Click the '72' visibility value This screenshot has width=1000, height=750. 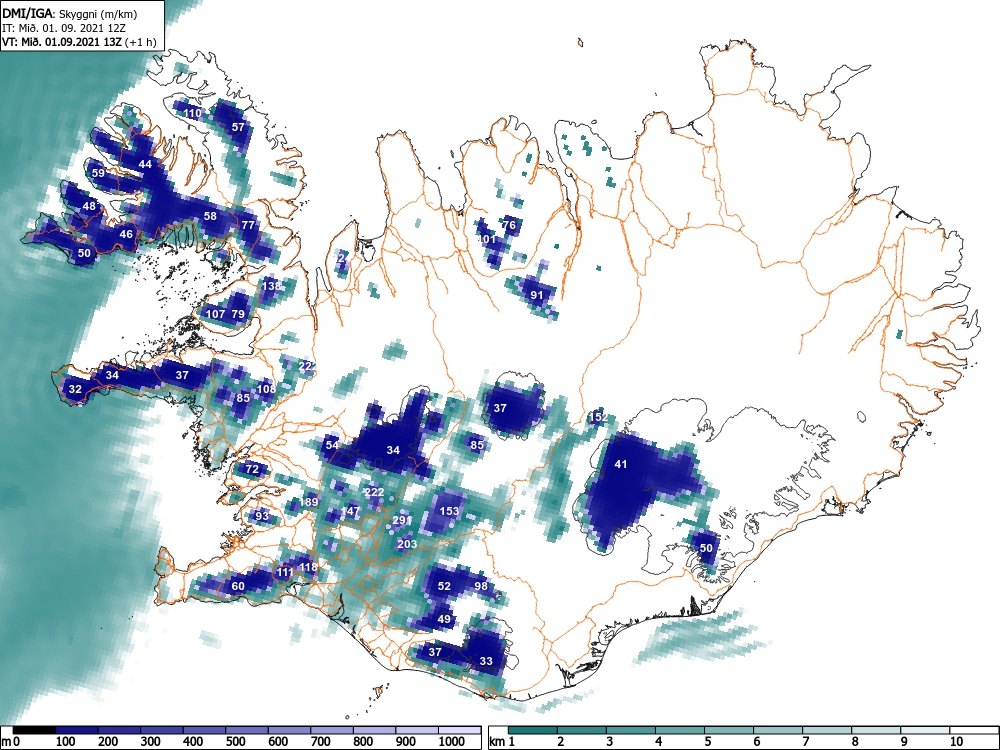[x=253, y=469]
